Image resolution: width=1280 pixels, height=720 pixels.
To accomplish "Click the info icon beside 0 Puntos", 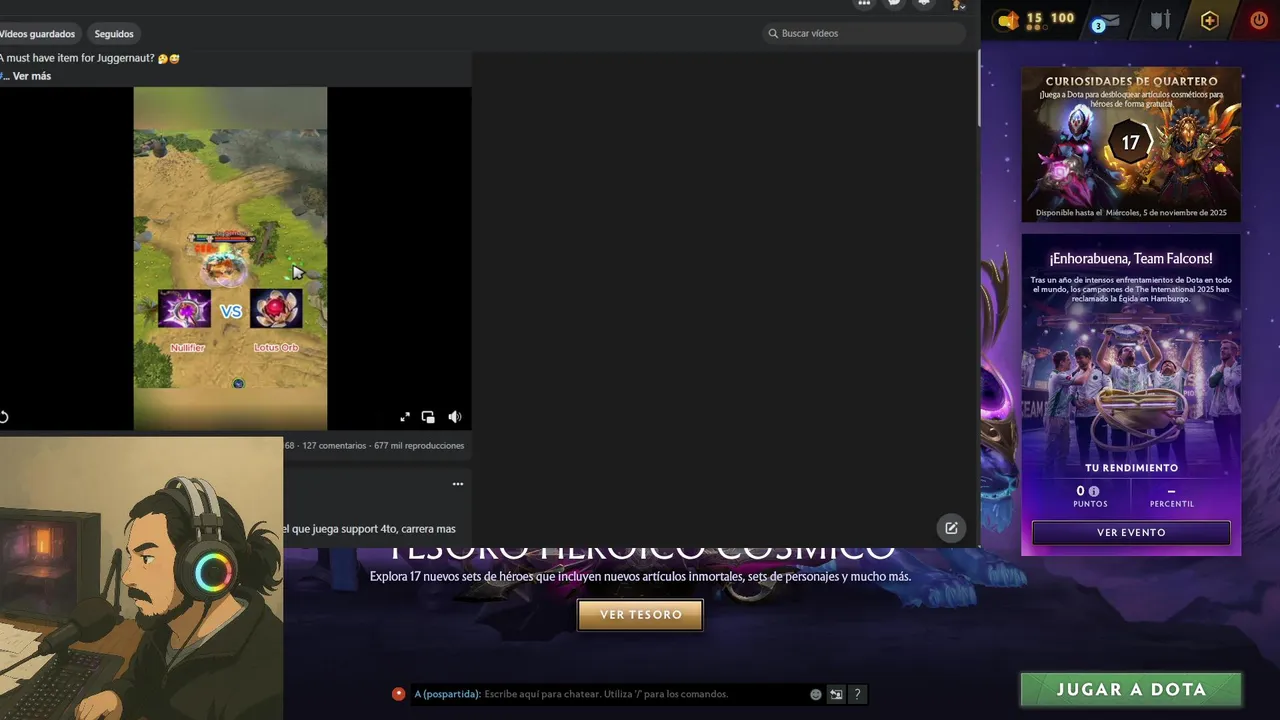I will click(1094, 491).
